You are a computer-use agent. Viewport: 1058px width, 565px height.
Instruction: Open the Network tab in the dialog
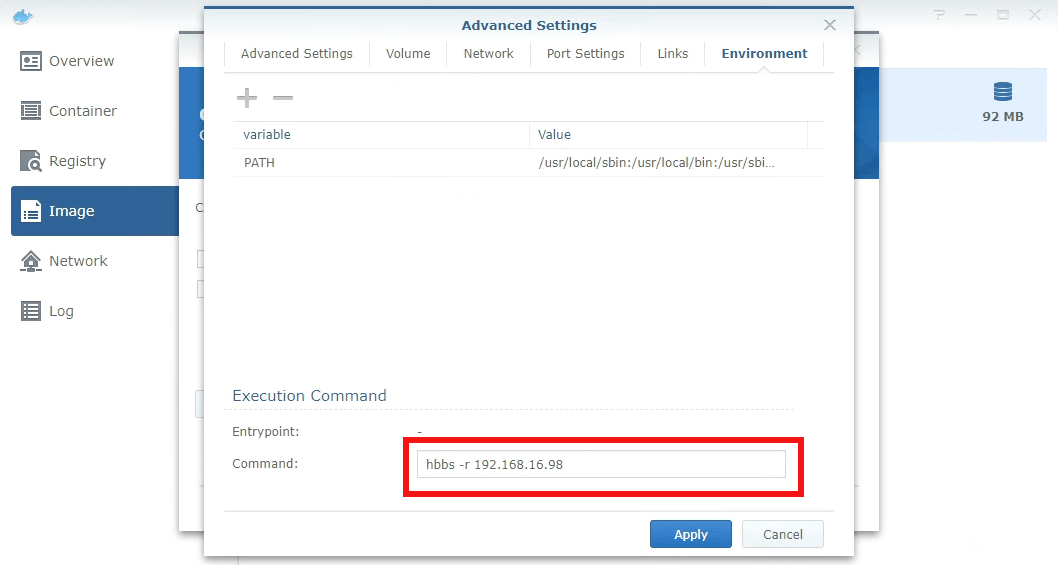(488, 54)
